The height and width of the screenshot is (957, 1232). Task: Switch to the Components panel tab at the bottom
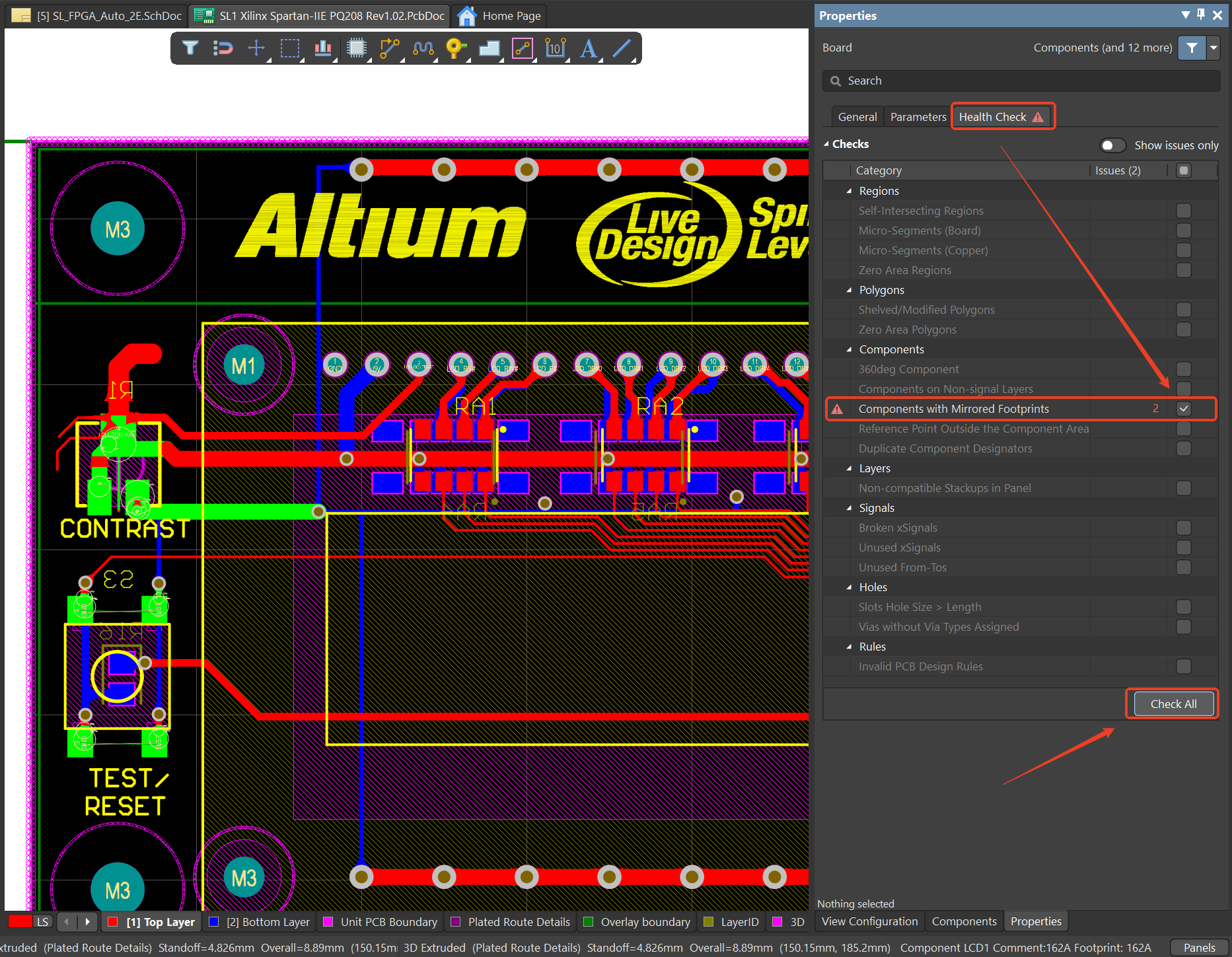pos(964,921)
